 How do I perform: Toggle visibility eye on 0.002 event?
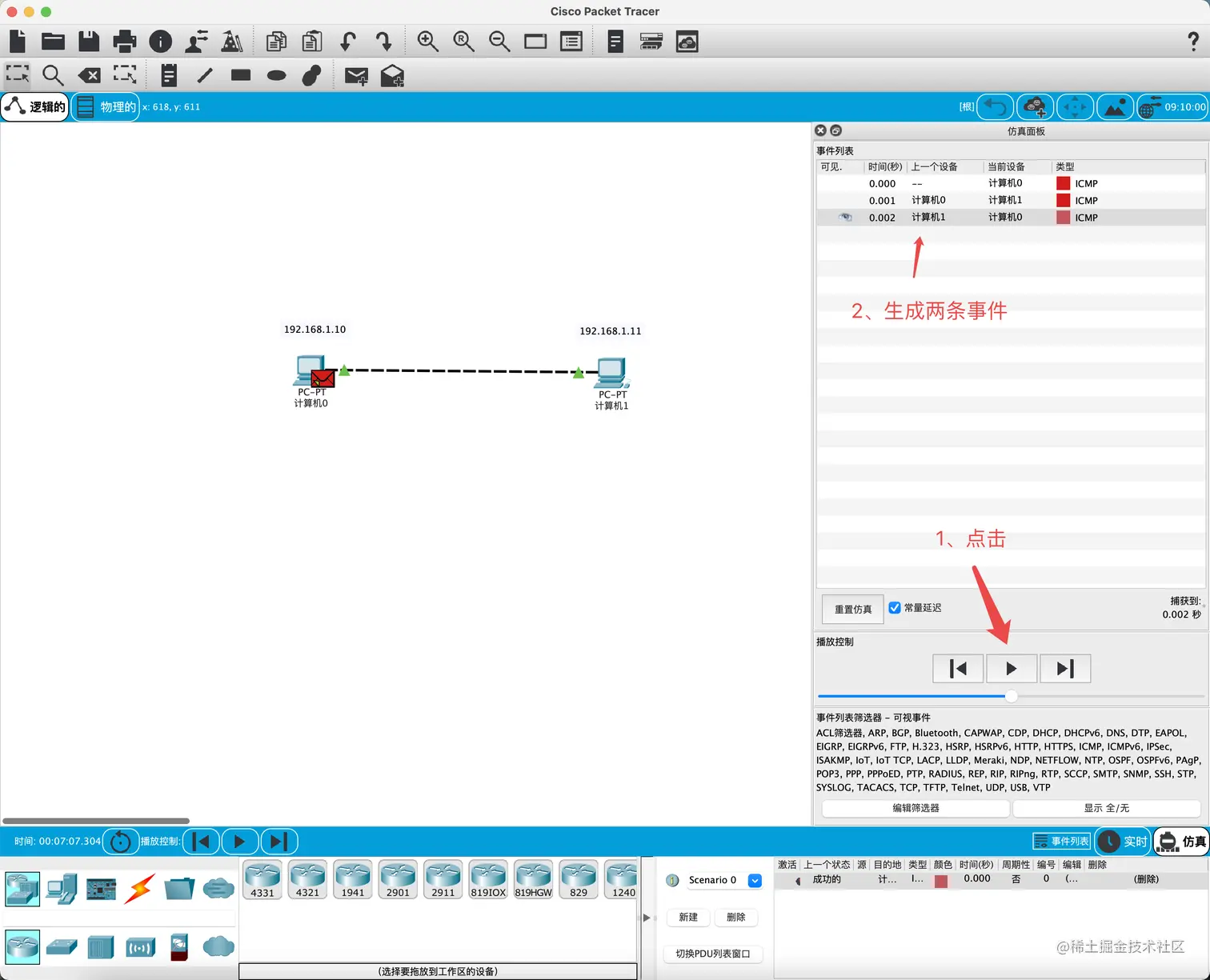(844, 217)
